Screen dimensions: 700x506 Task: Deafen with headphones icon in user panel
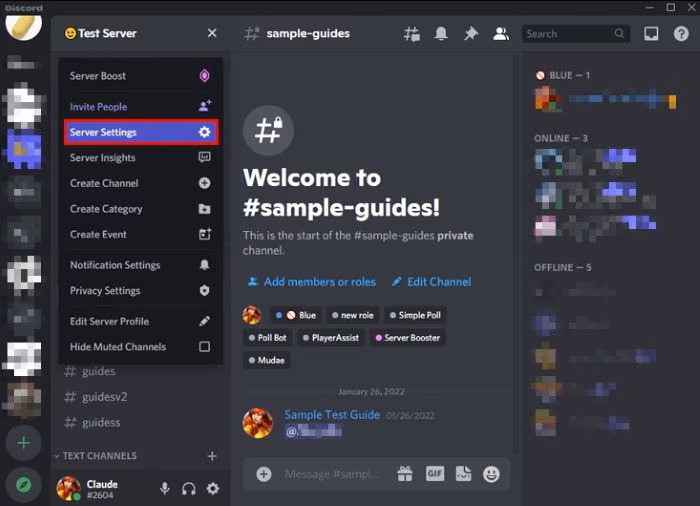pyautogui.click(x=189, y=489)
